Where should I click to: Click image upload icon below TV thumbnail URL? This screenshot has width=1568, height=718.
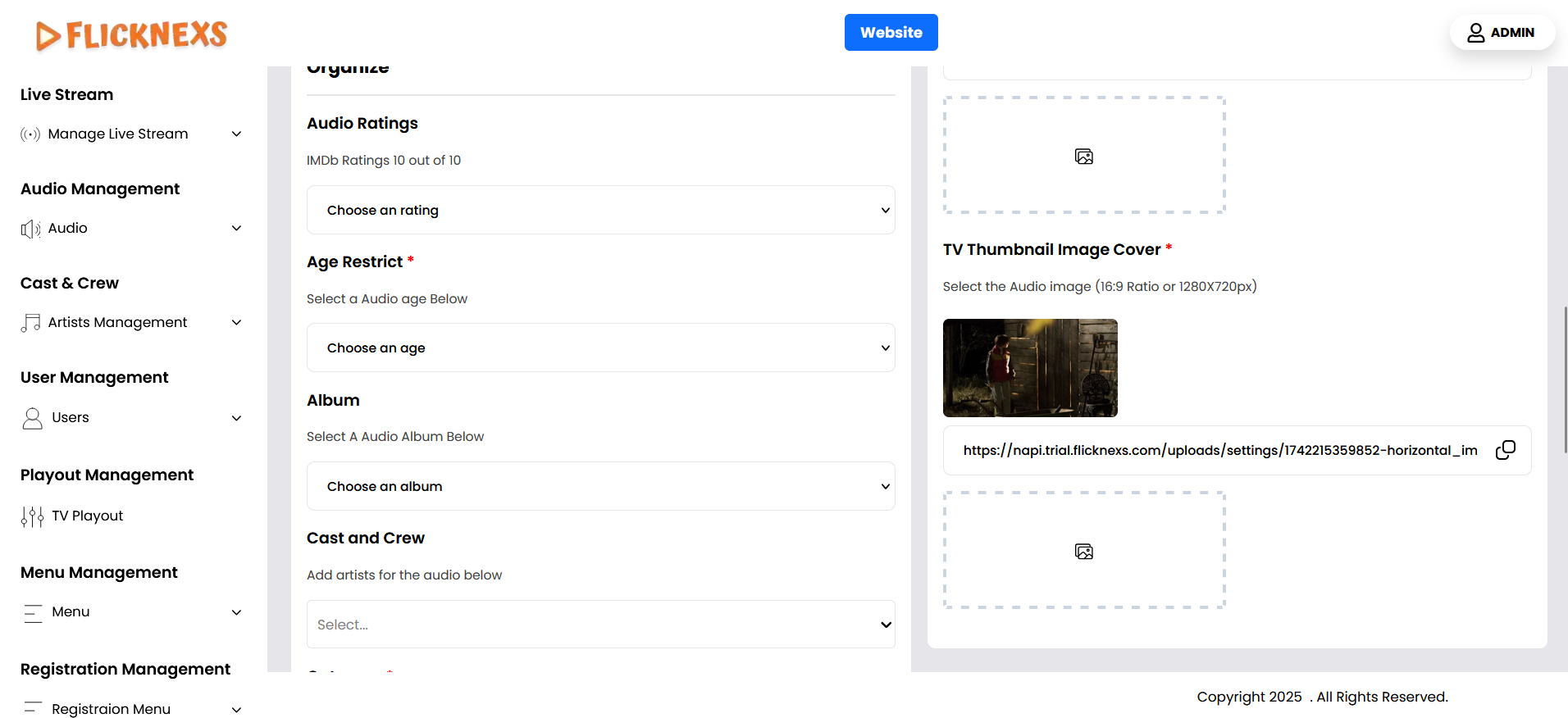[x=1083, y=552]
